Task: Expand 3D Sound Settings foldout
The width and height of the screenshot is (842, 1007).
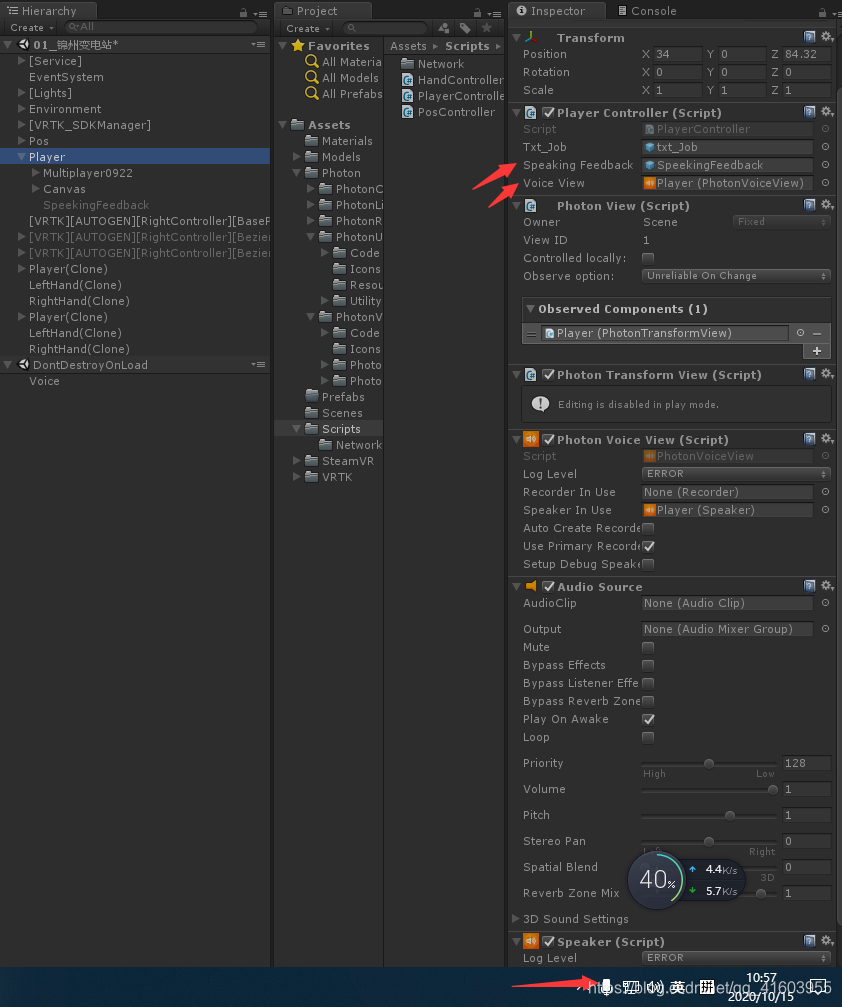Action: (x=516, y=918)
